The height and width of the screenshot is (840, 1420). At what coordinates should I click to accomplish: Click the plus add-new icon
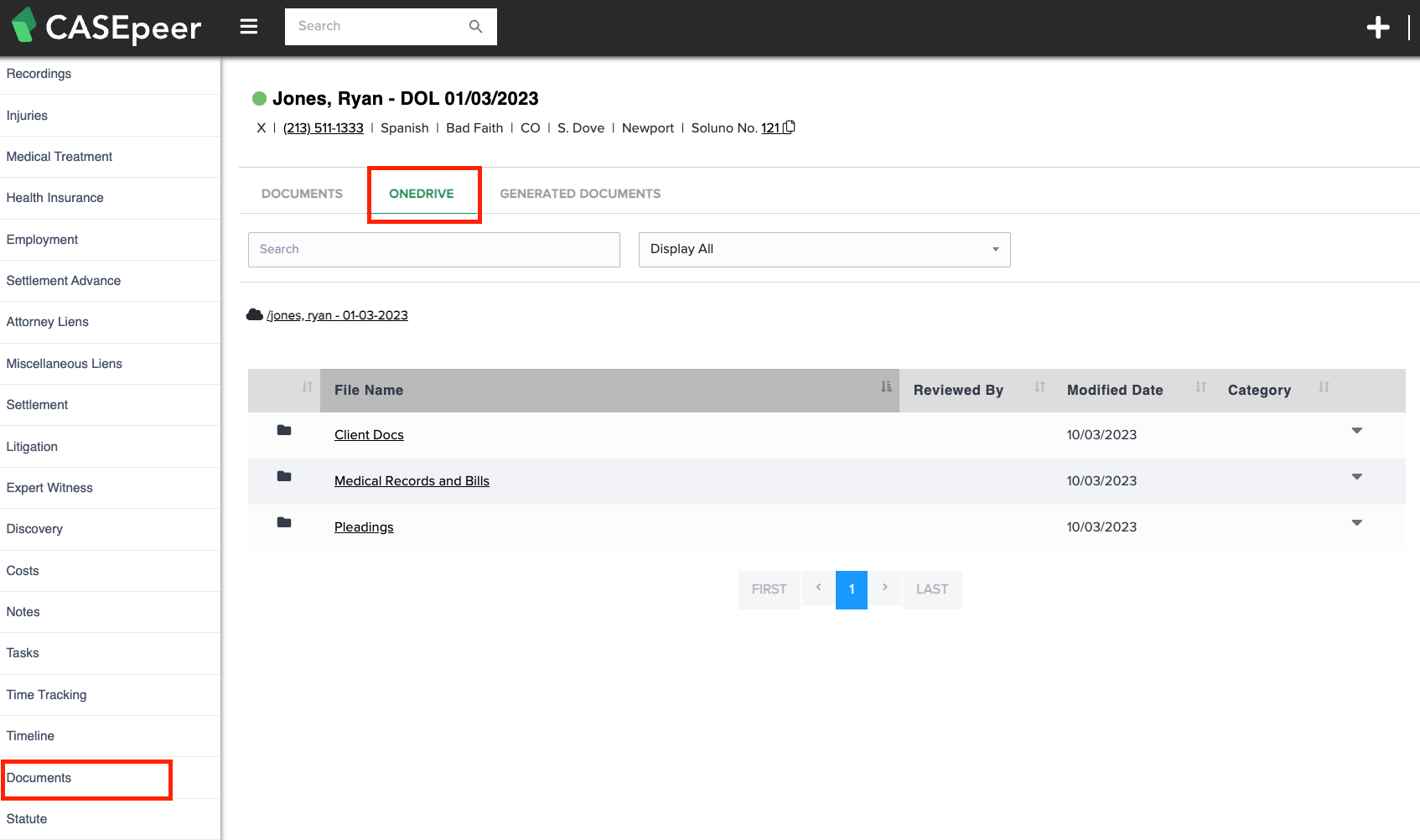tap(1378, 28)
